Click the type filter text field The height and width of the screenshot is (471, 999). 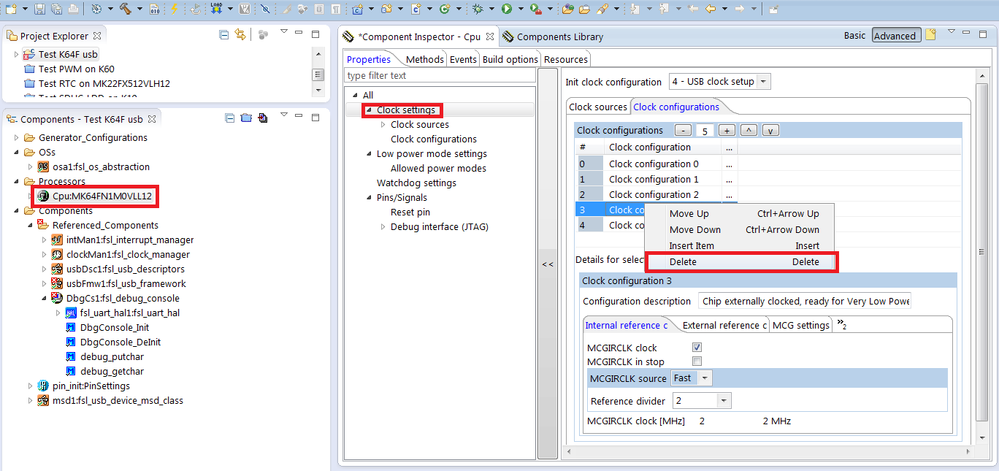coord(439,75)
